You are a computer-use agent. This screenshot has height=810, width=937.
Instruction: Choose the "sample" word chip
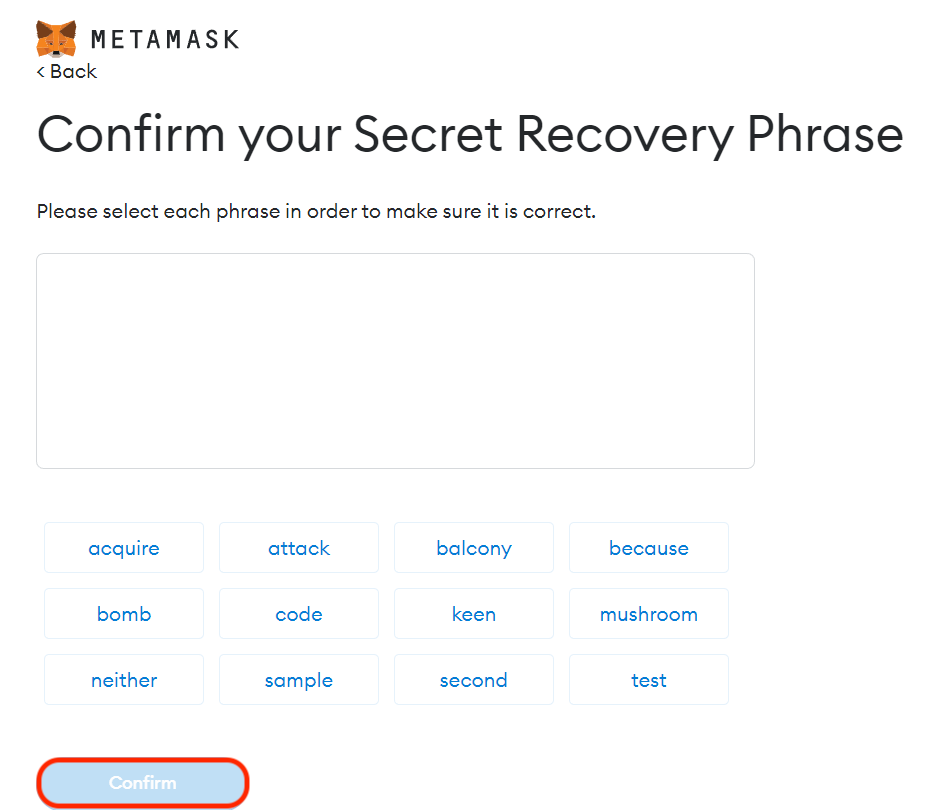pyautogui.click(x=299, y=680)
